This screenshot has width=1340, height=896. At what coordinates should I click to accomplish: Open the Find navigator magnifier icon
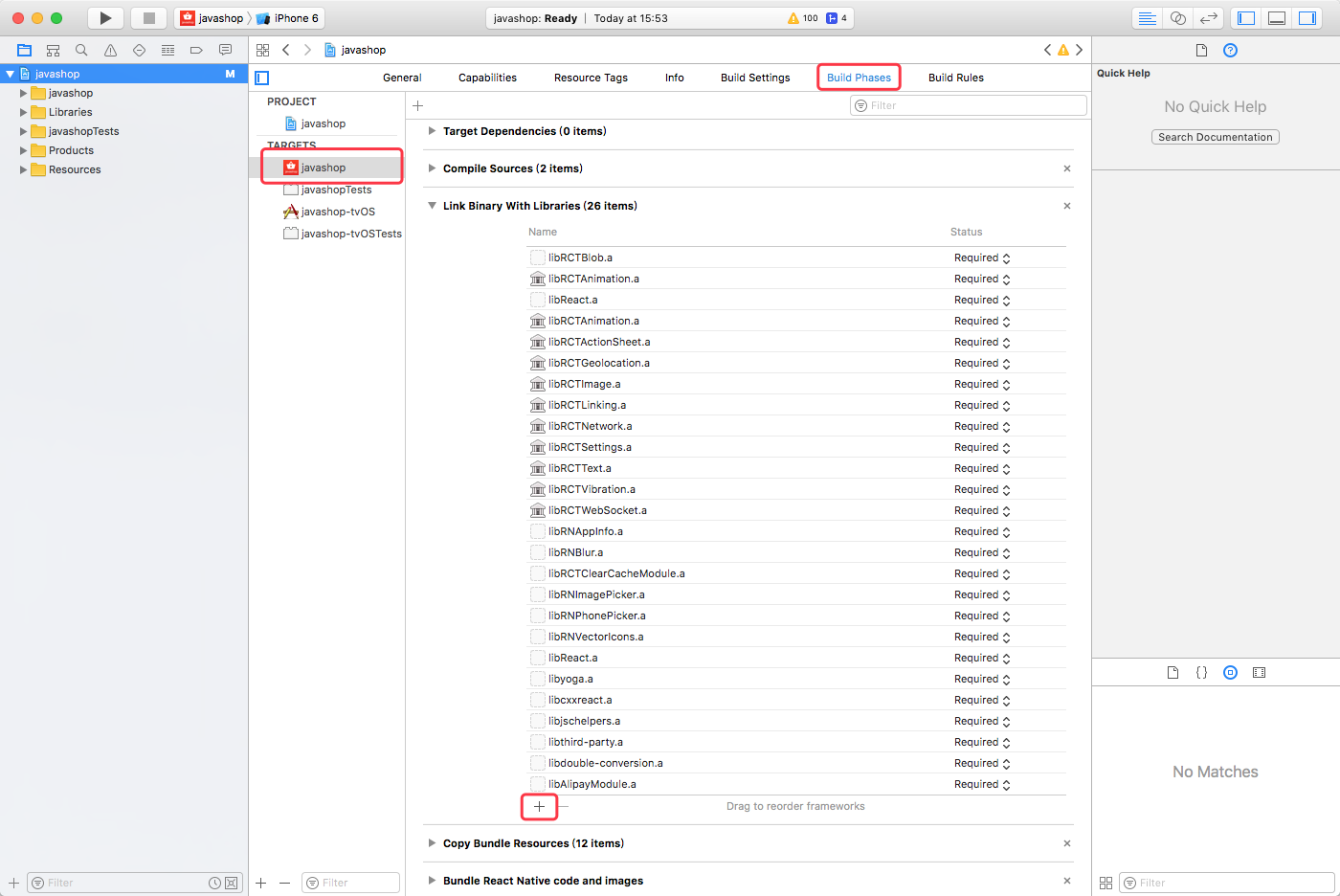(x=81, y=50)
